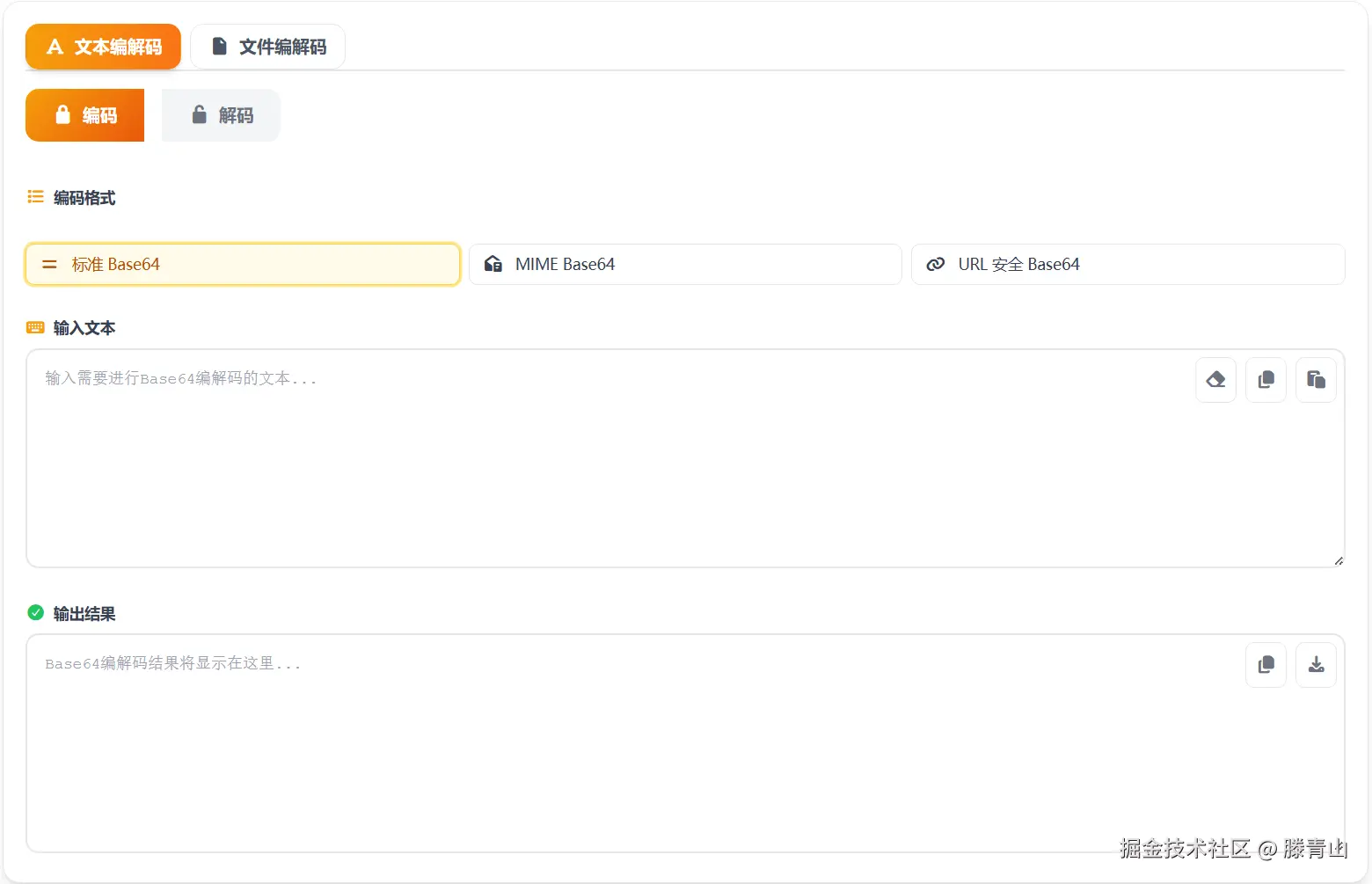Click the input textarea resize handle
This screenshot has width=1372, height=884.
pyautogui.click(x=1338, y=560)
